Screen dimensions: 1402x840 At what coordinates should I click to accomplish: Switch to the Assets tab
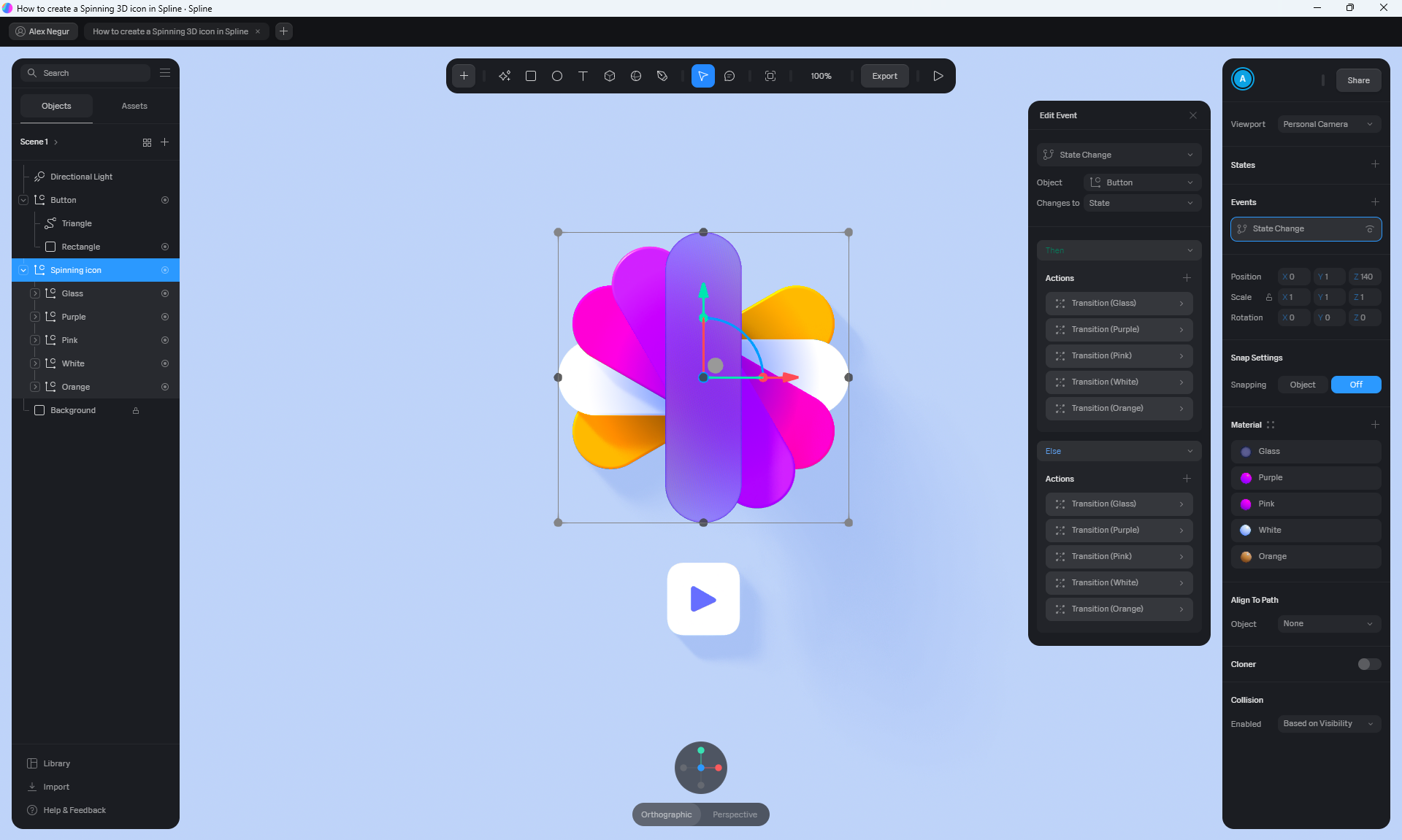tap(134, 106)
